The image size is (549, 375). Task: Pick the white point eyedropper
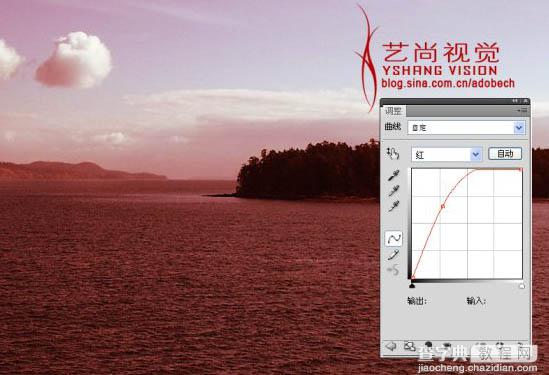[394, 206]
